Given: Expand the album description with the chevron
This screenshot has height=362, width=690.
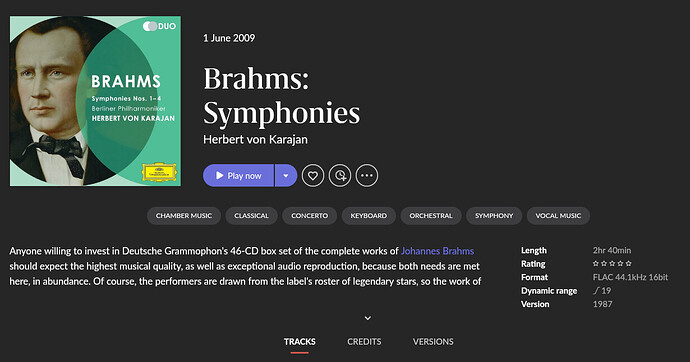Looking at the screenshot, I should tap(368, 318).
